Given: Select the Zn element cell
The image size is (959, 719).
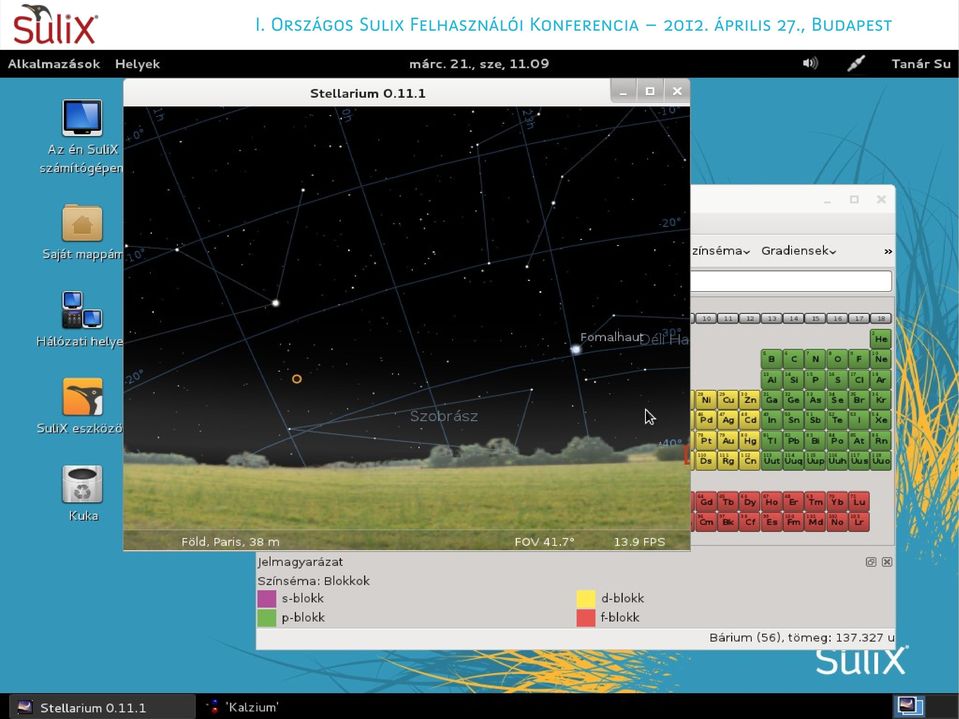Looking at the screenshot, I should point(750,400).
